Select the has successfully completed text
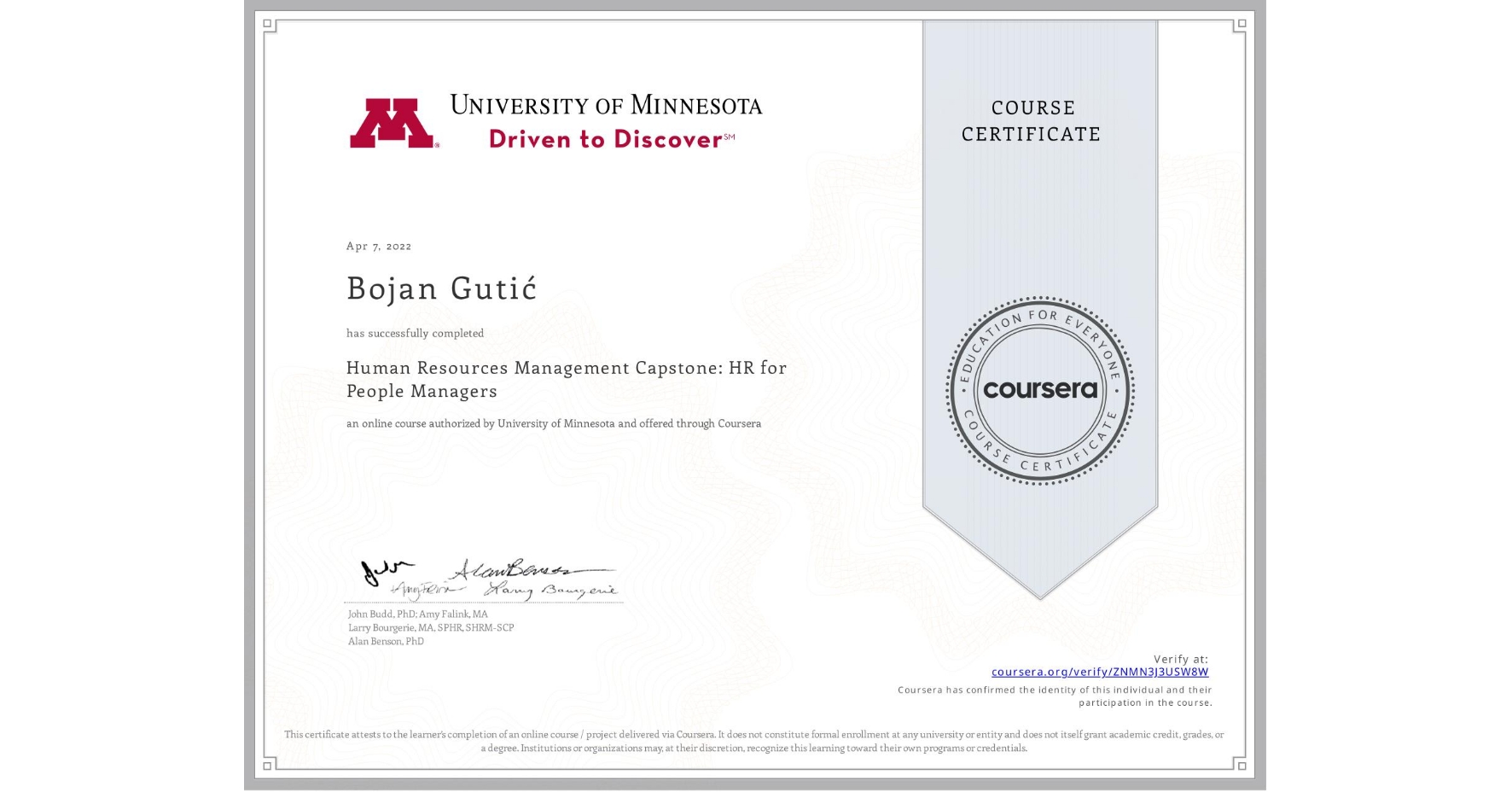The height and width of the screenshot is (792, 1512). click(414, 333)
